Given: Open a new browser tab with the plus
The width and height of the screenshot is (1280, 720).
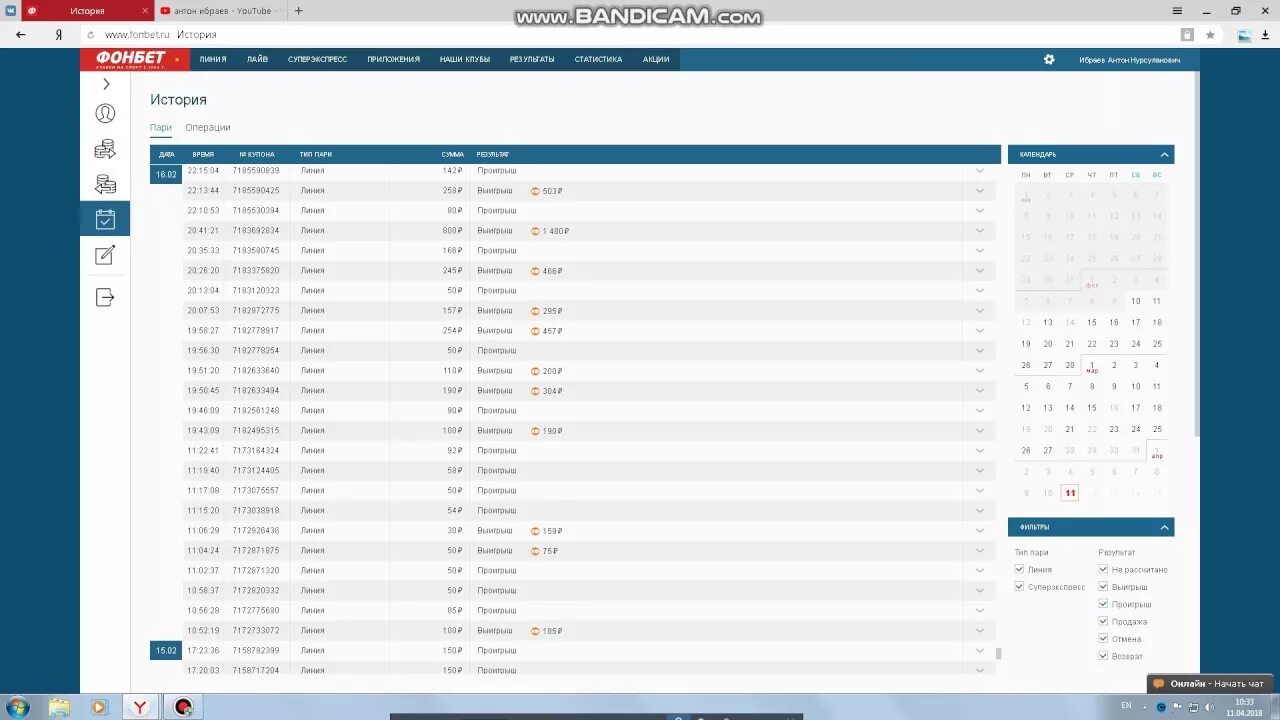Looking at the screenshot, I should tap(298, 11).
